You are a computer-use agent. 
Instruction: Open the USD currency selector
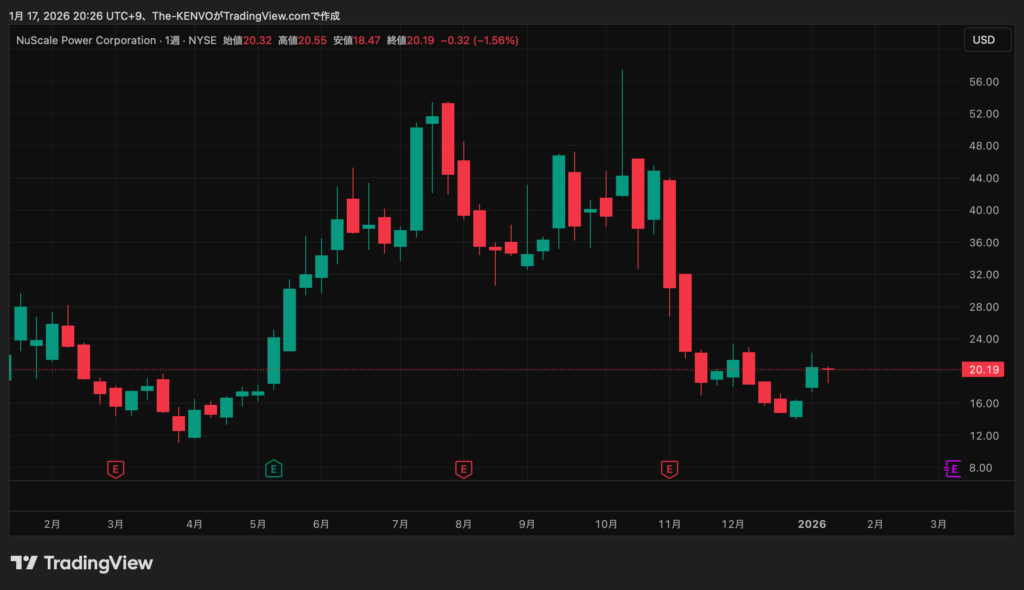pos(984,40)
